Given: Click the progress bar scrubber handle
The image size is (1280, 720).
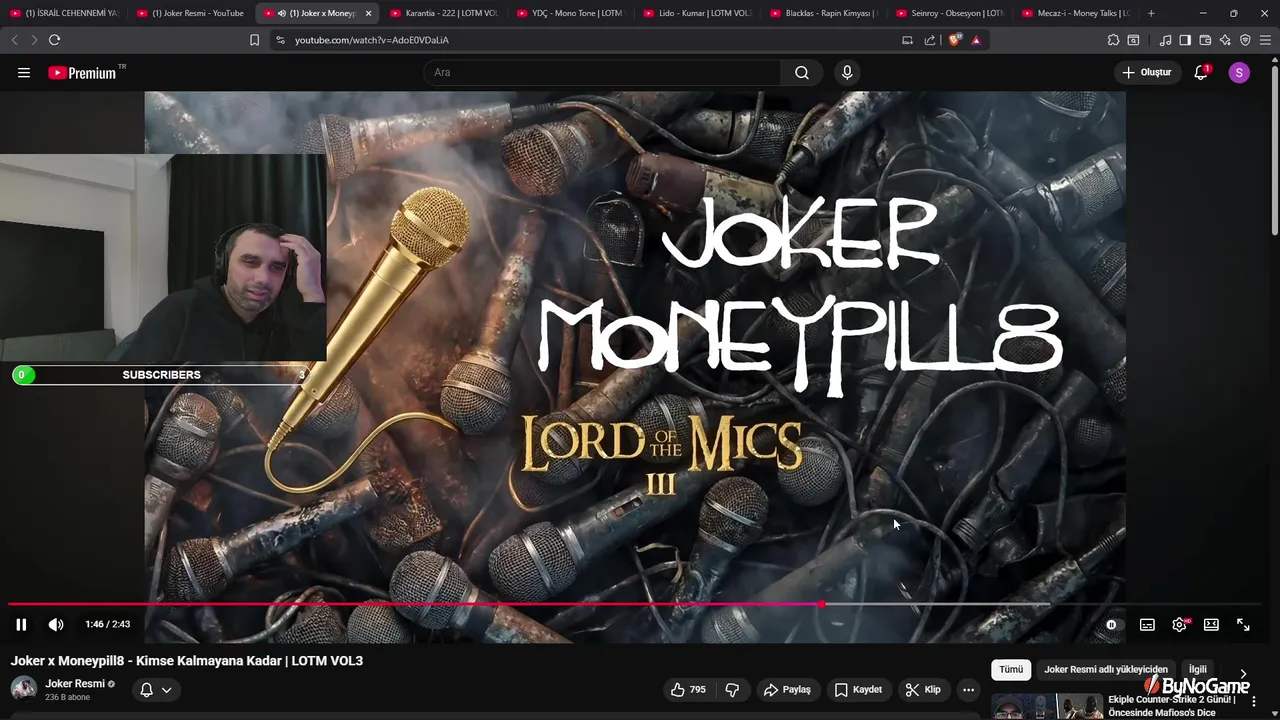Looking at the screenshot, I should point(822,604).
